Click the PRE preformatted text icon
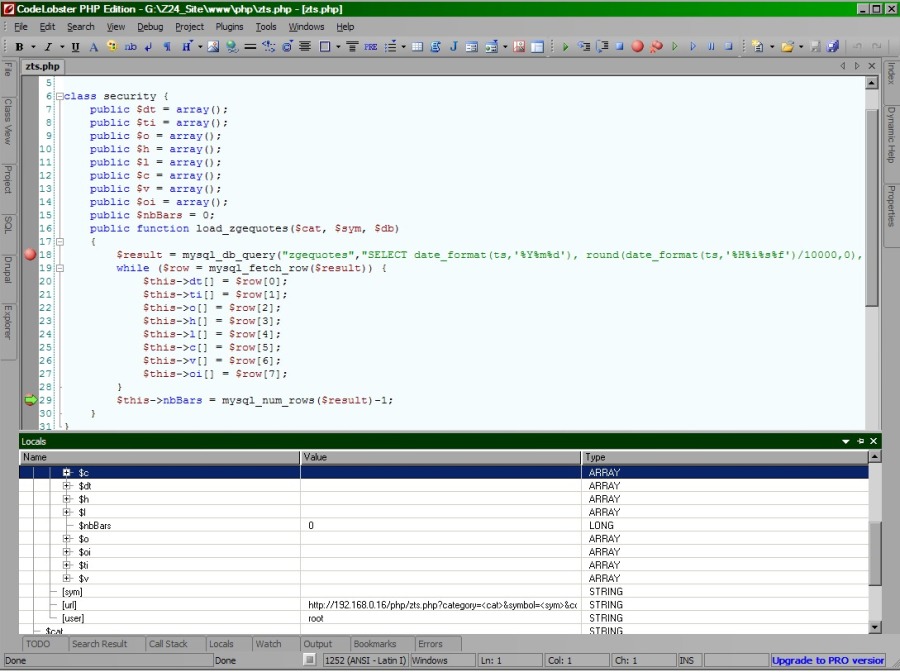The image size is (900, 672). [371, 47]
